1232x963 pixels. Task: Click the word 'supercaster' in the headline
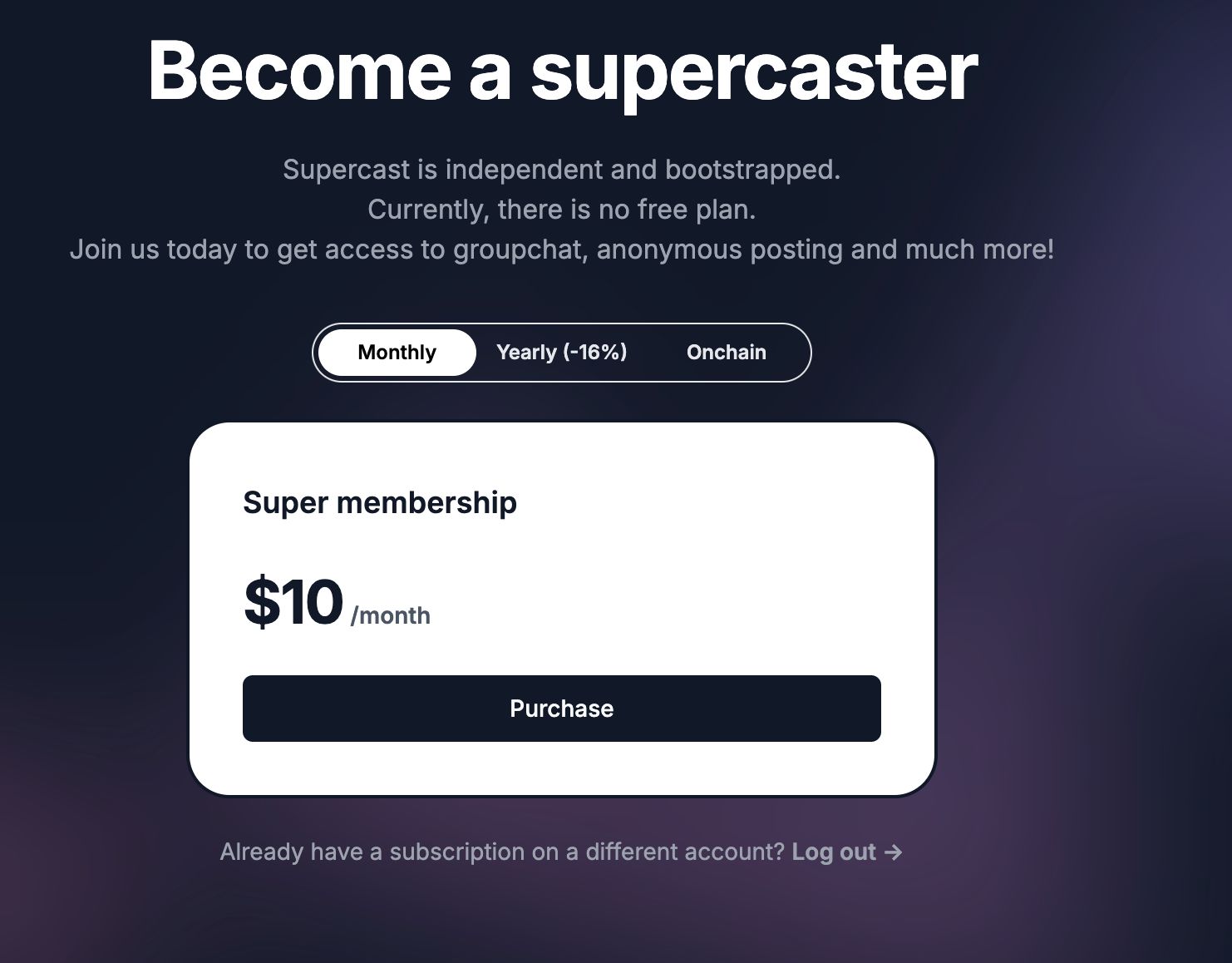click(754, 73)
